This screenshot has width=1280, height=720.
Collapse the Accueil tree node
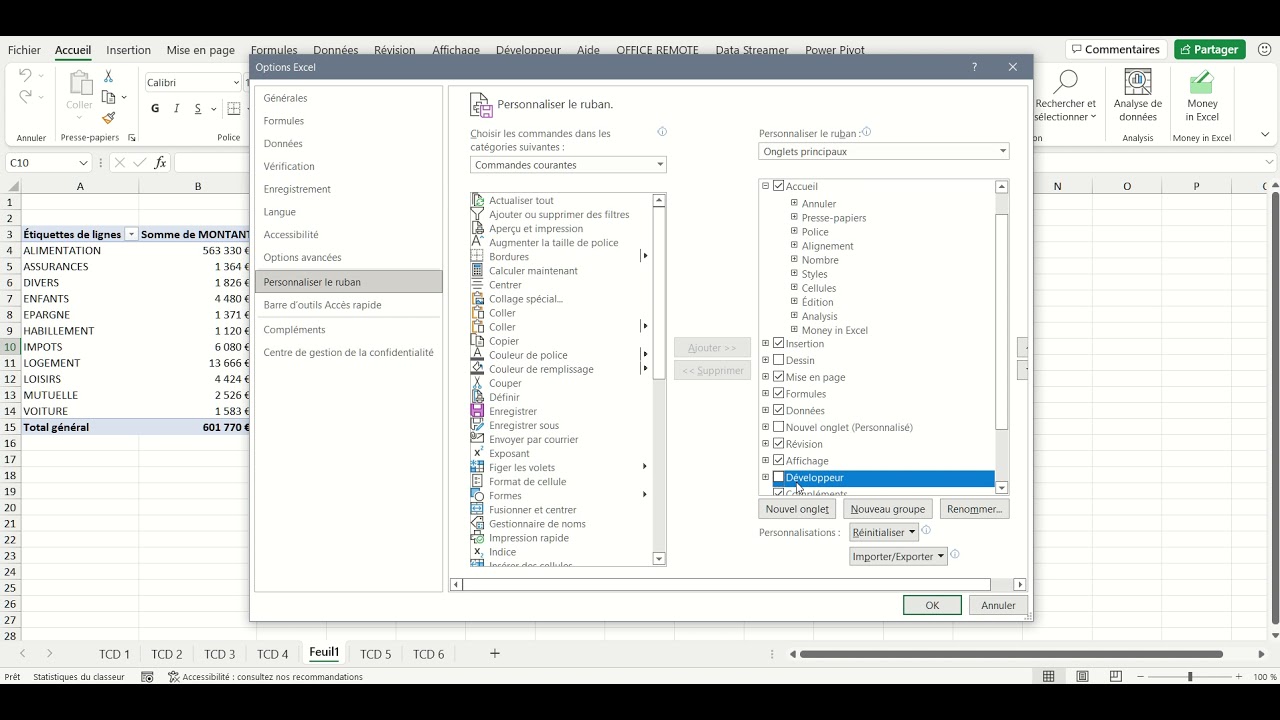tap(766, 186)
